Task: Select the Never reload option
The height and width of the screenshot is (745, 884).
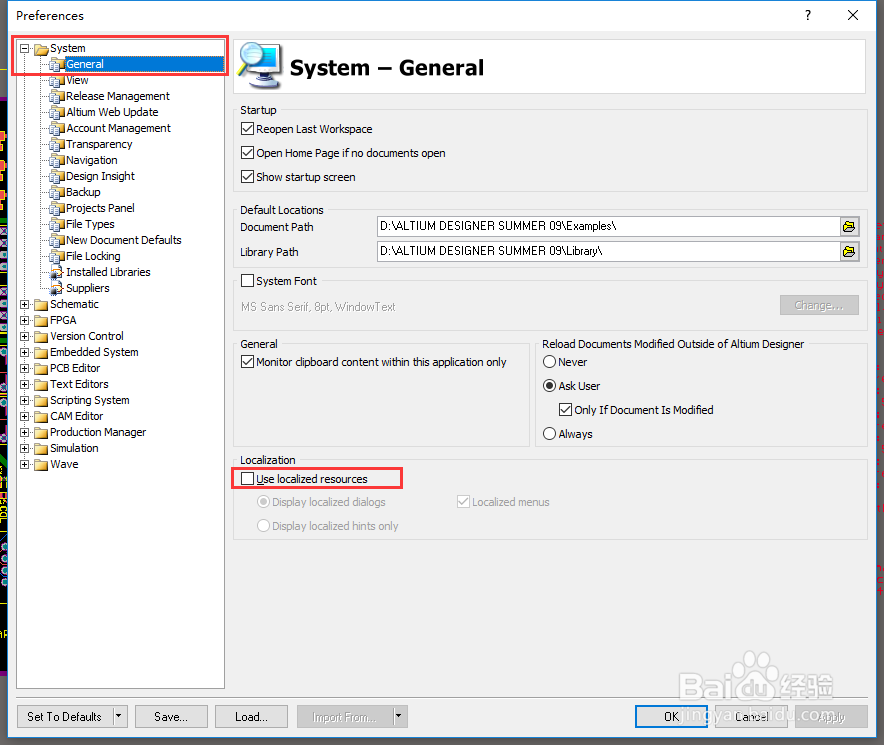Action: point(549,362)
